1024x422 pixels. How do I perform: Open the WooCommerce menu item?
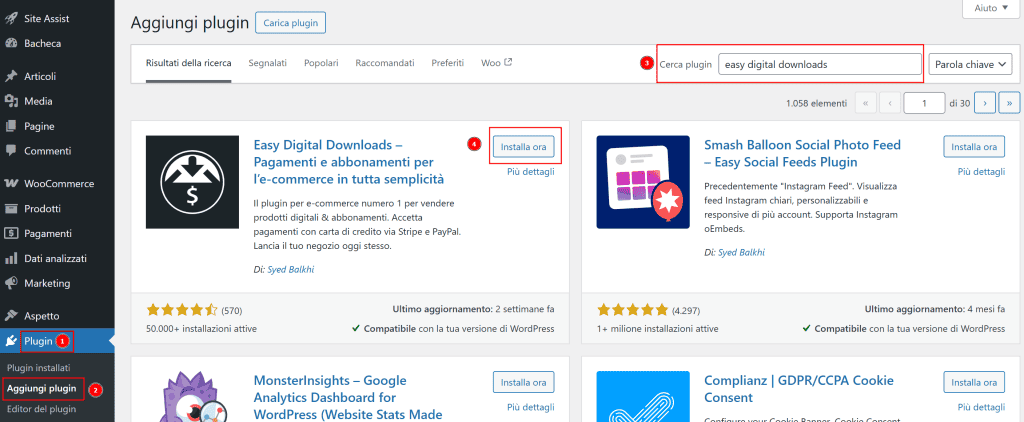tap(57, 184)
